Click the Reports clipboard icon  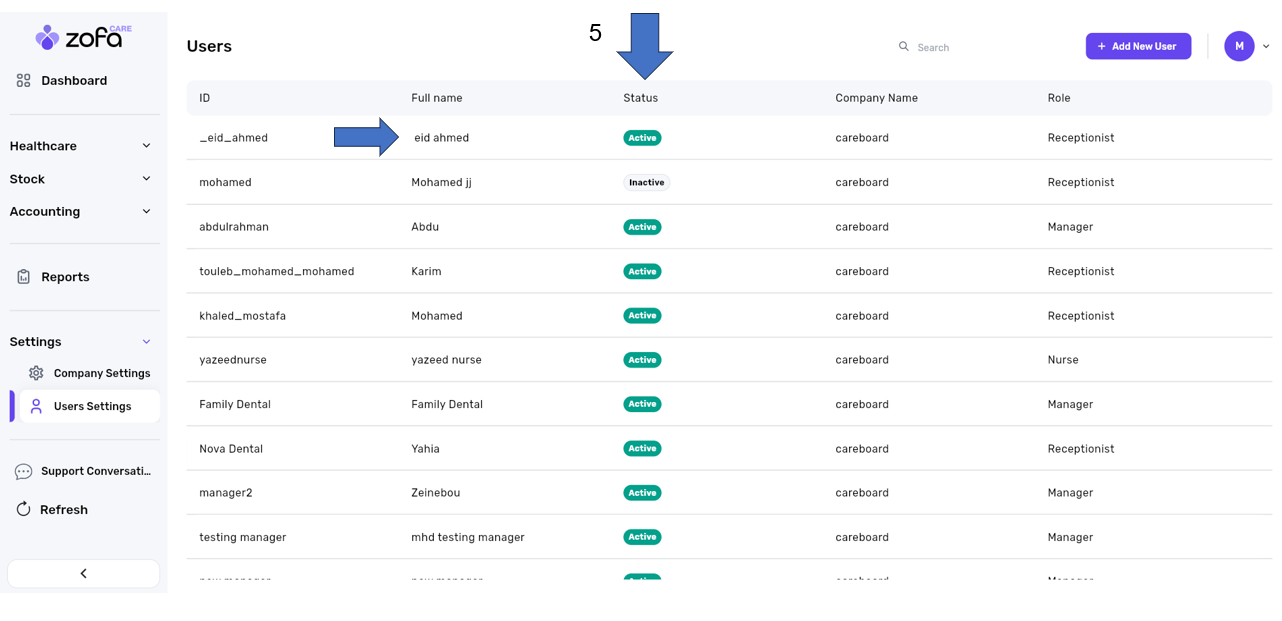coord(24,277)
